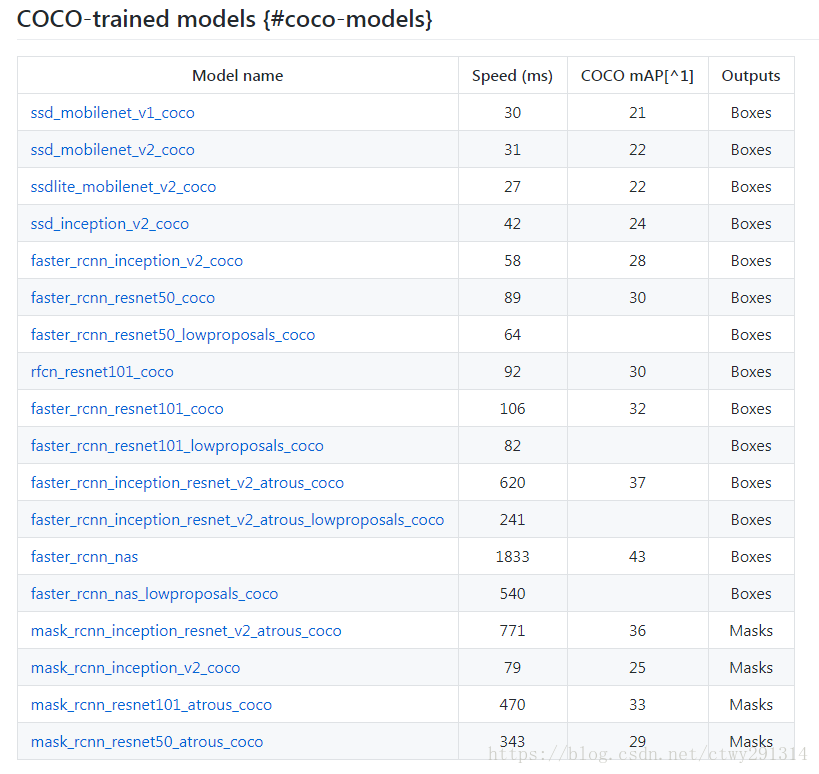Open the faster_rcnn_nas_lowproposals_coco link
Screen dimensions: 819x774
[154, 594]
